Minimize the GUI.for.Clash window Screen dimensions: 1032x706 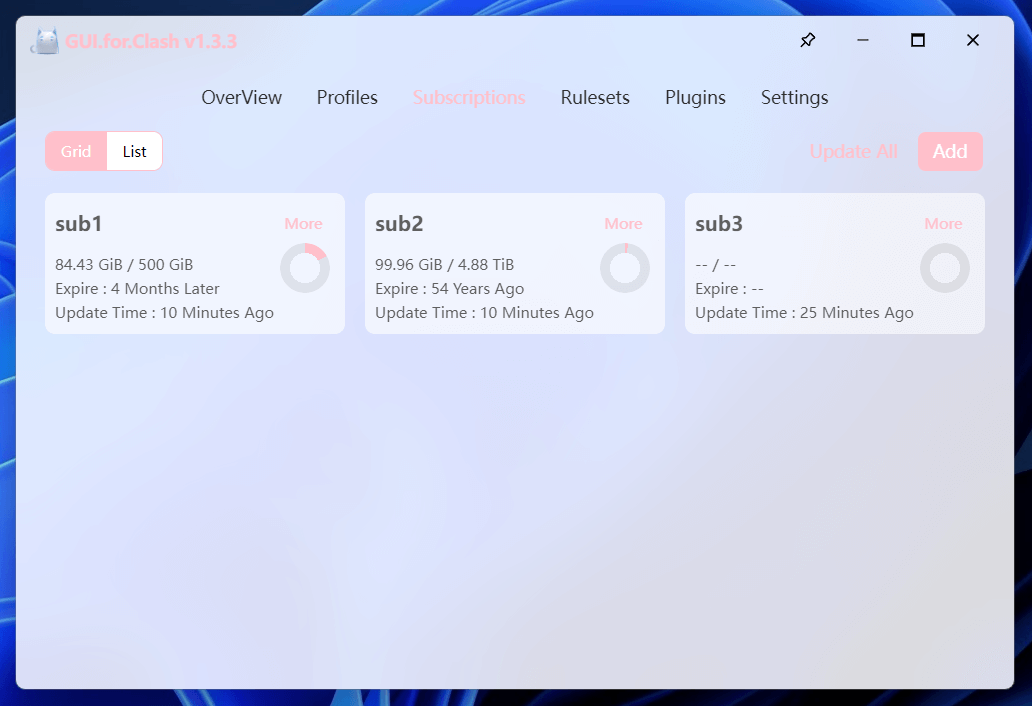863,40
